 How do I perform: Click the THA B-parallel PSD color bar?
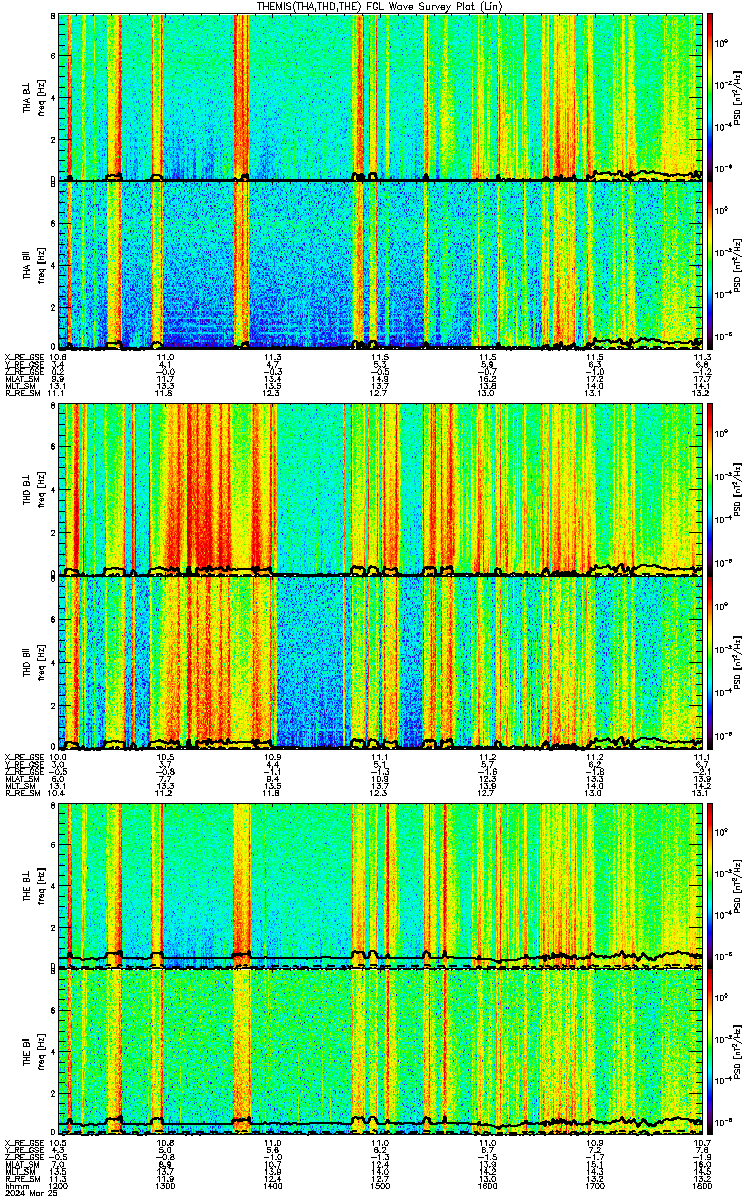tap(711, 264)
